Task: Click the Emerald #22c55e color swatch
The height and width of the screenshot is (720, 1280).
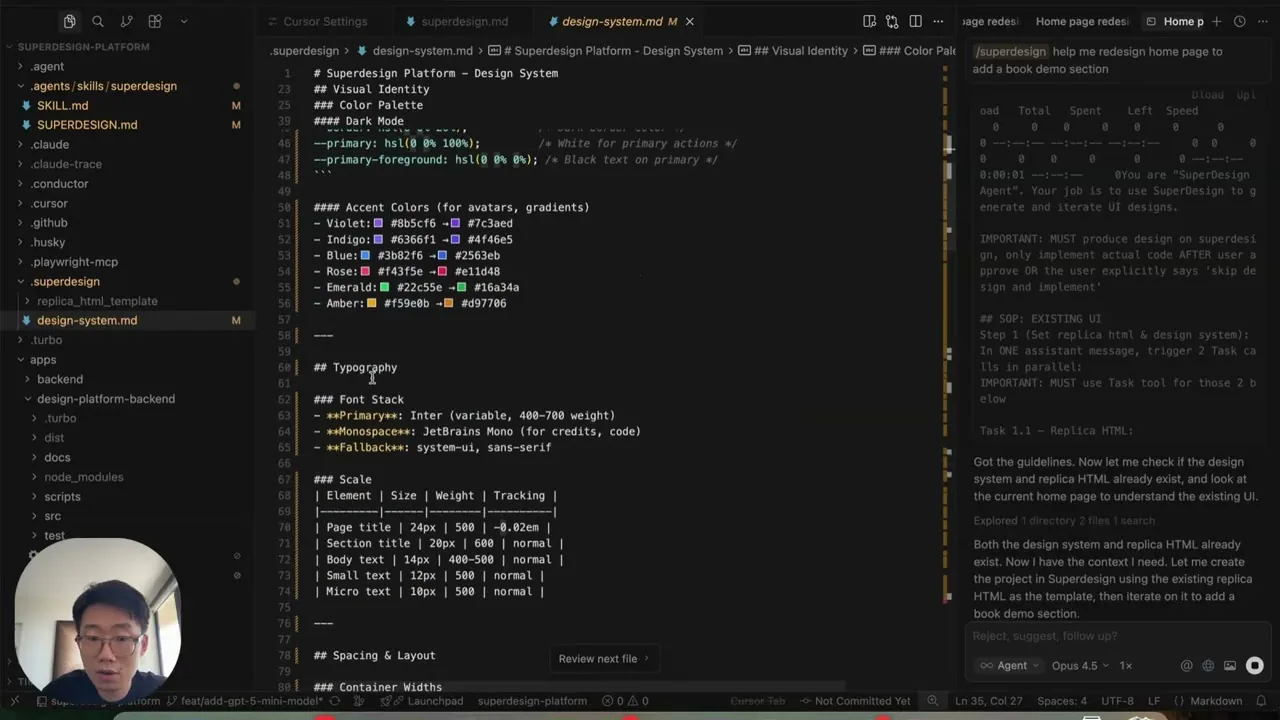Action: point(385,288)
